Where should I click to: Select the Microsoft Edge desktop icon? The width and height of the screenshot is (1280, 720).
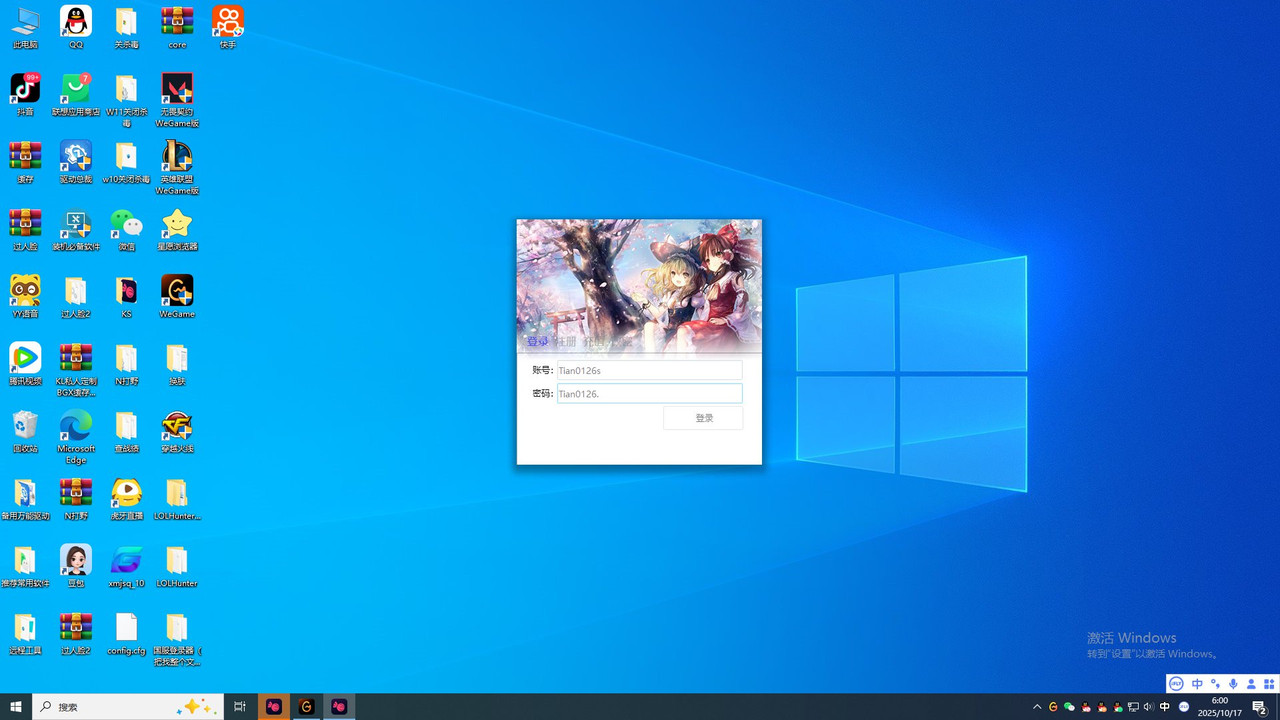click(x=76, y=436)
